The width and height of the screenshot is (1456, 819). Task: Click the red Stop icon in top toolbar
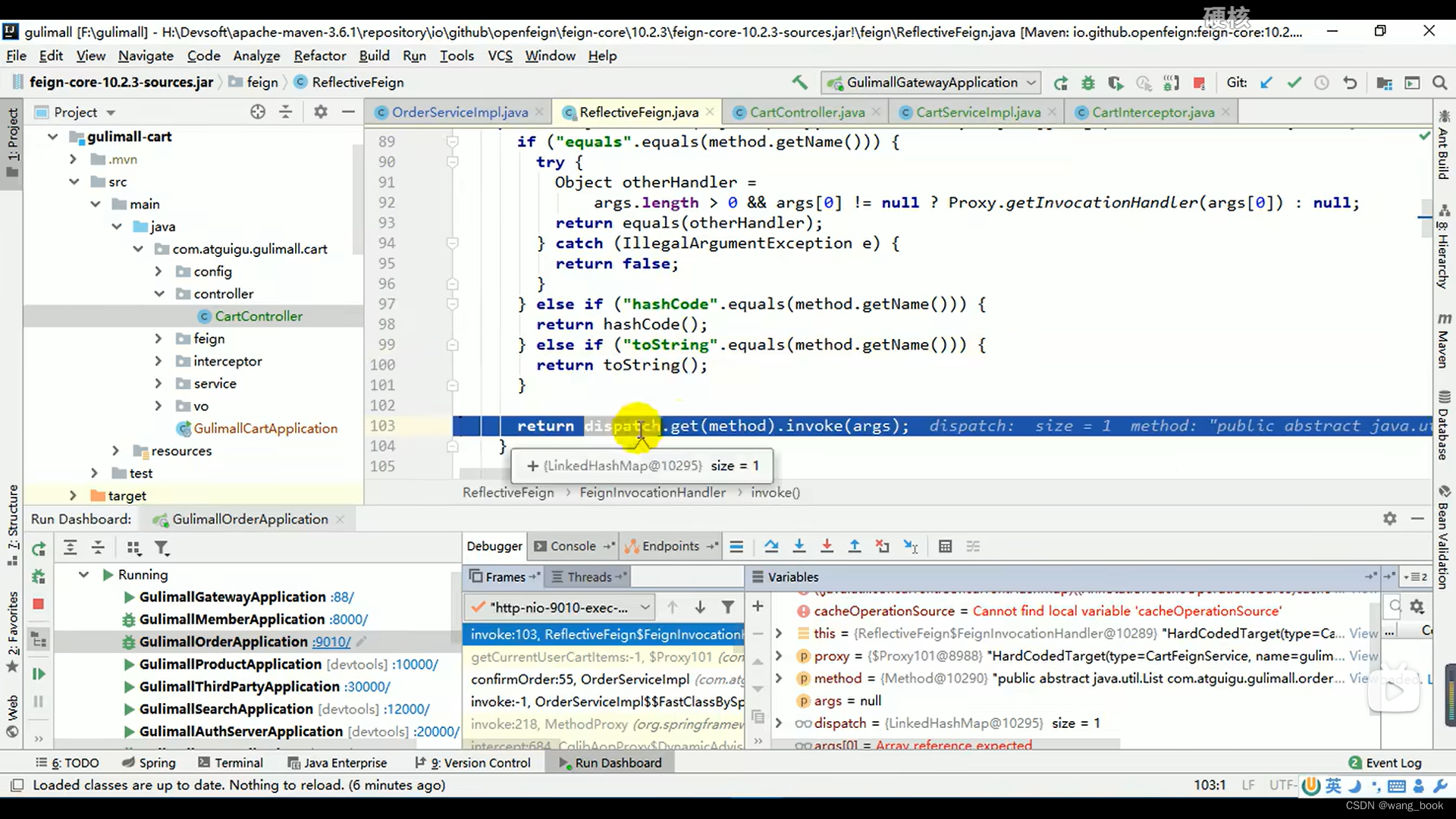[1199, 83]
